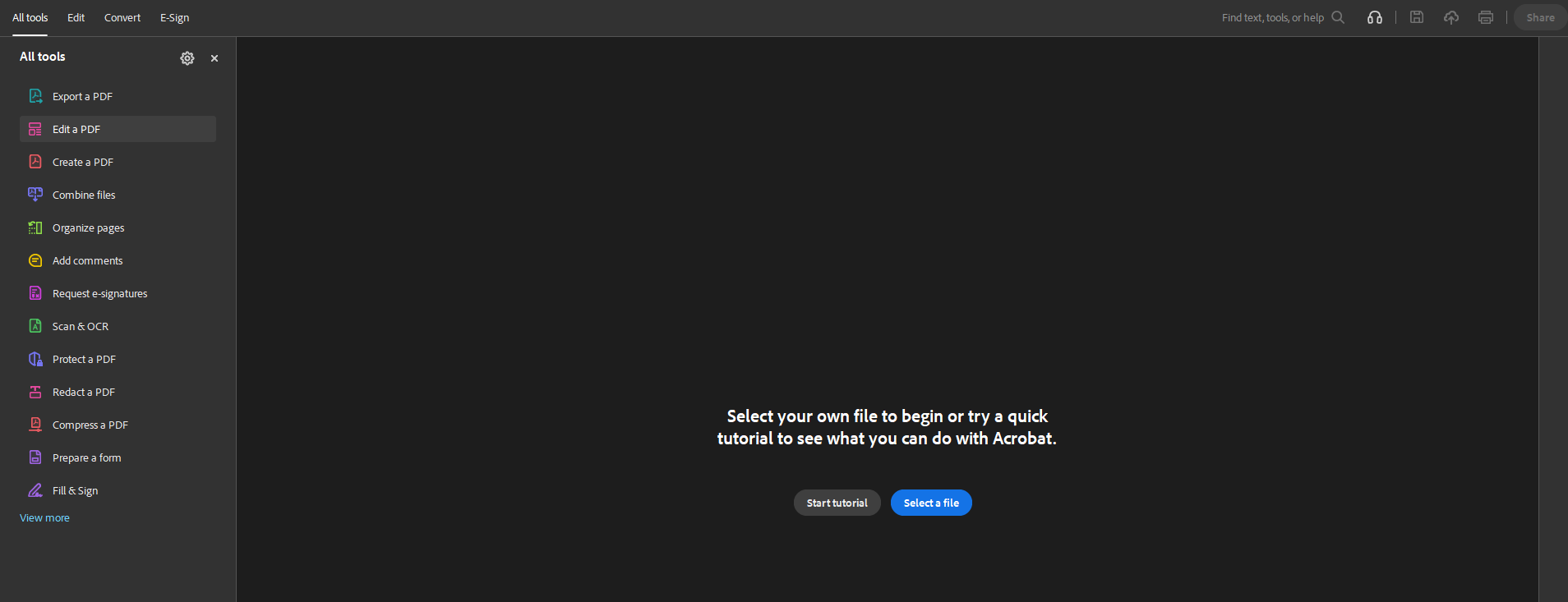Open All tools panel settings gear
Screen dimensions: 1568x602
(x=187, y=58)
